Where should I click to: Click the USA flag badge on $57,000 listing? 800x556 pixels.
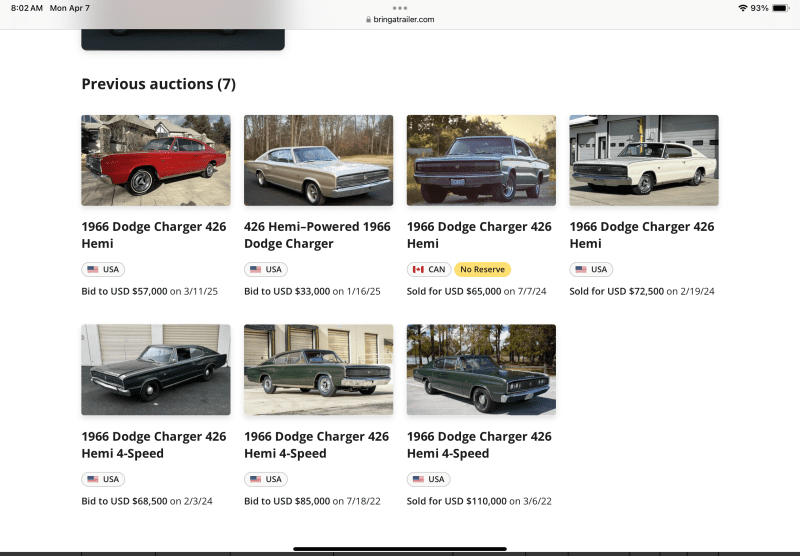tap(103, 269)
